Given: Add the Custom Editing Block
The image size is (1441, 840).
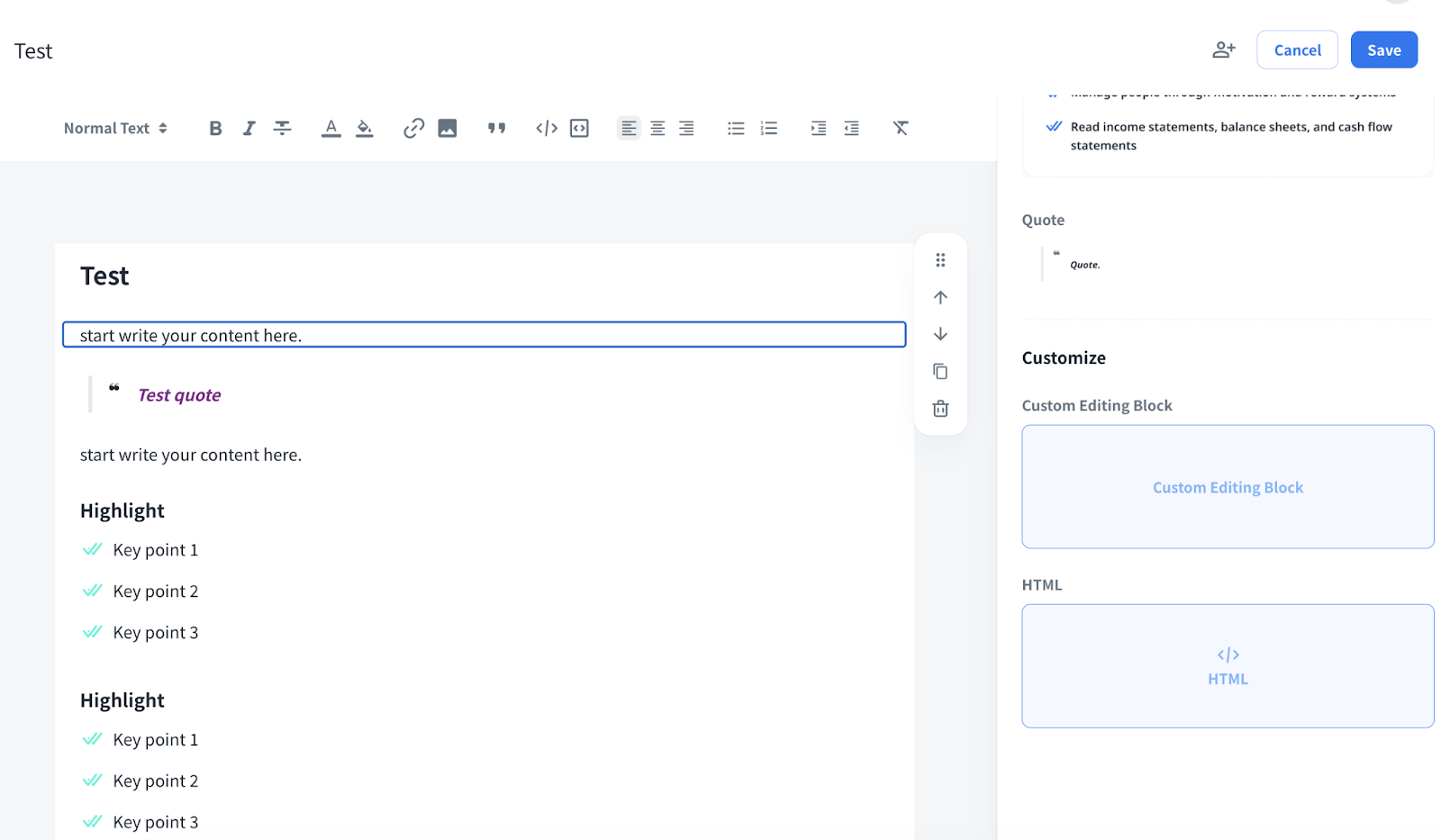Looking at the screenshot, I should pos(1227,487).
